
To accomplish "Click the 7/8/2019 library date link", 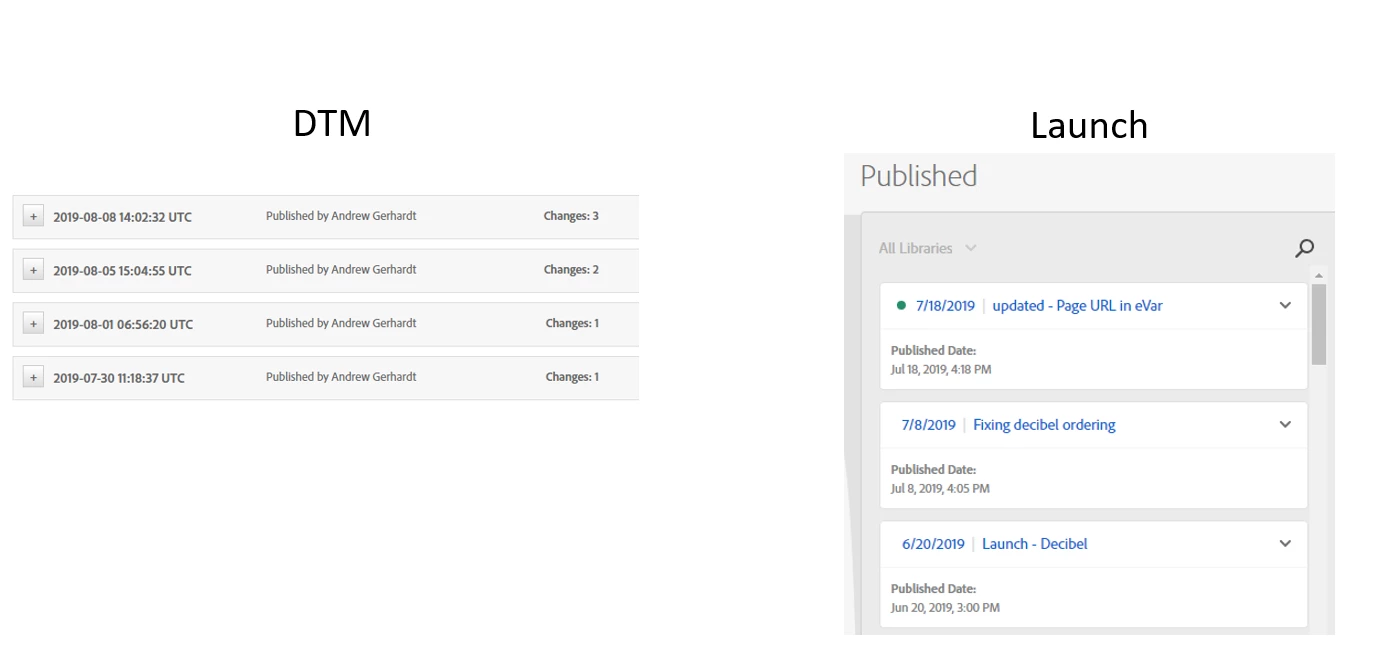I will pyautogui.click(x=928, y=425).
